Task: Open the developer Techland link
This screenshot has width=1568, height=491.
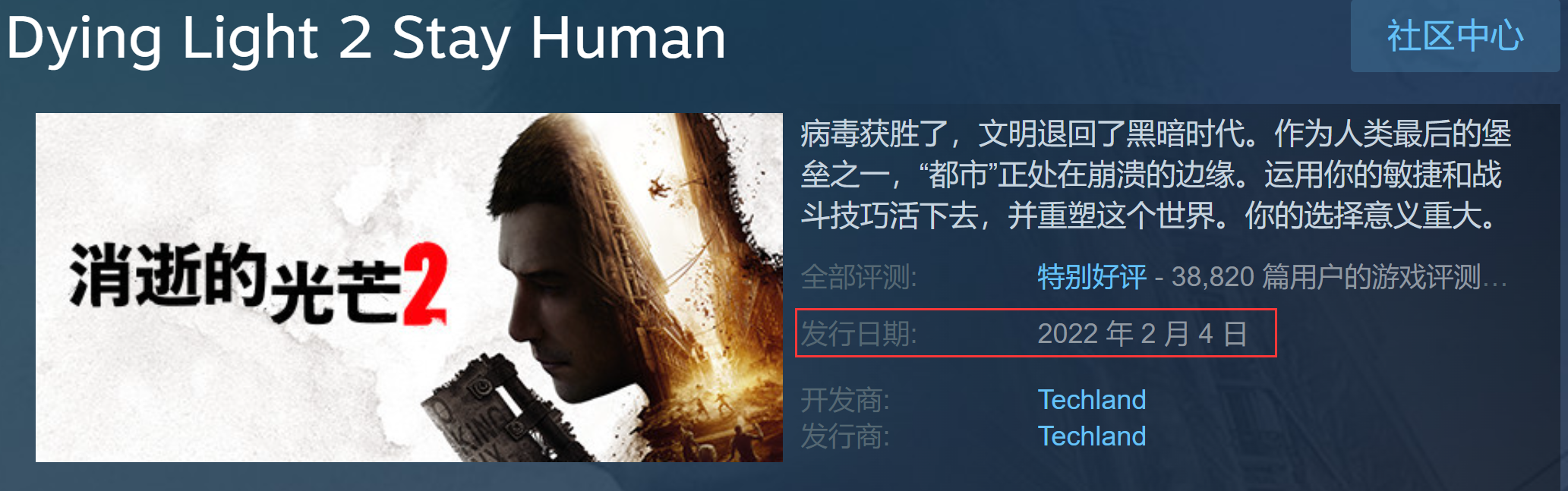Action: (1092, 400)
